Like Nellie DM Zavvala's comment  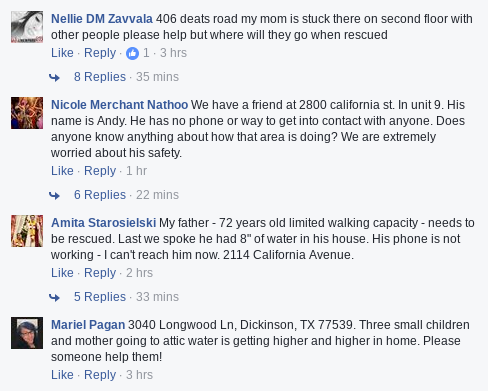tap(62, 53)
